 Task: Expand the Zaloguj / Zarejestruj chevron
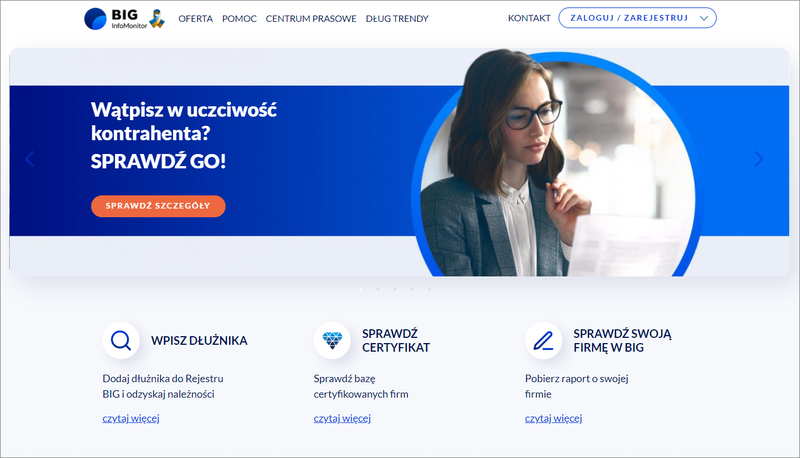pos(704,18)
